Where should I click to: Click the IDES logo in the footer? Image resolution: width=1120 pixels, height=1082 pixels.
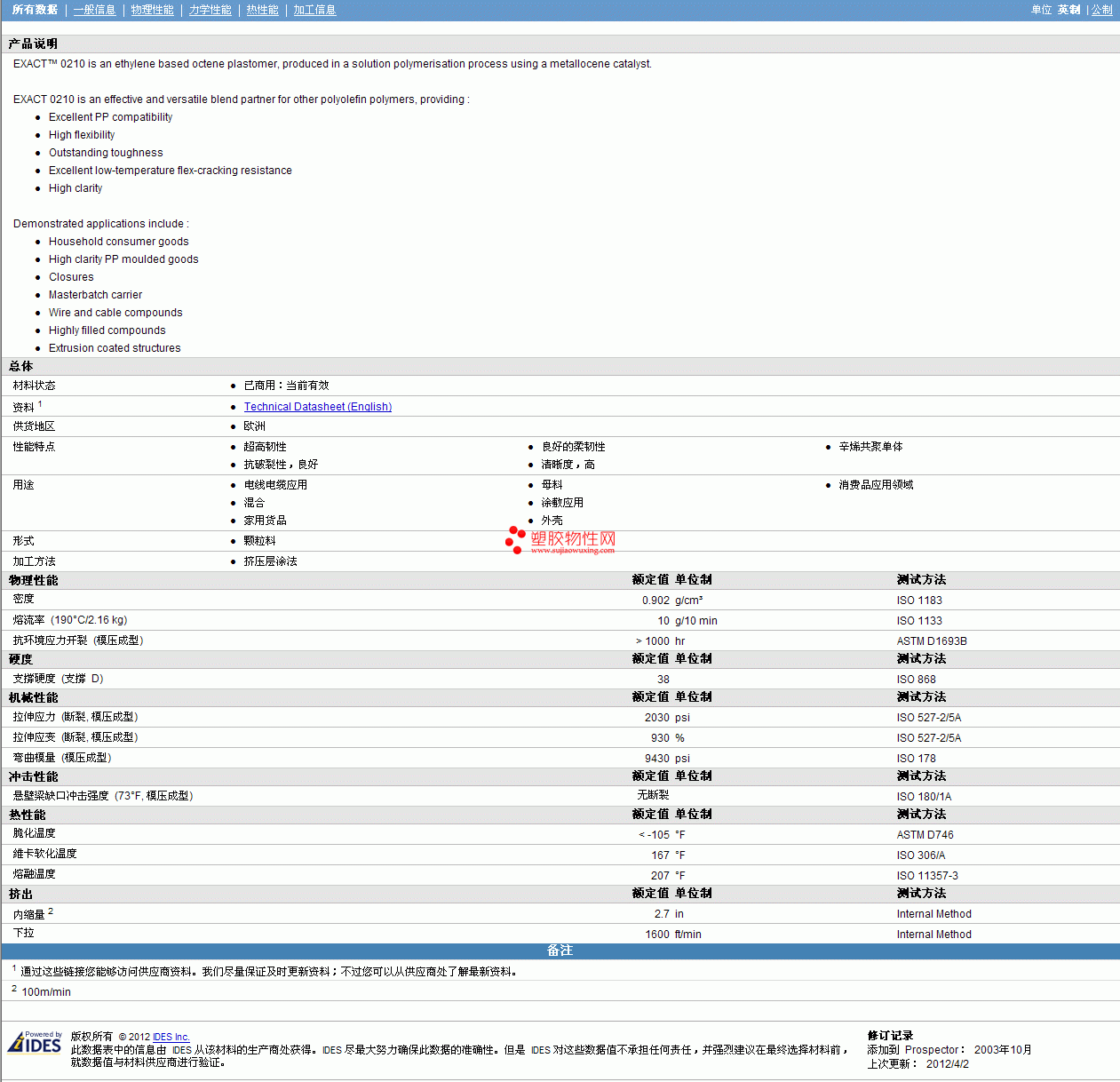pos(36,1042)
